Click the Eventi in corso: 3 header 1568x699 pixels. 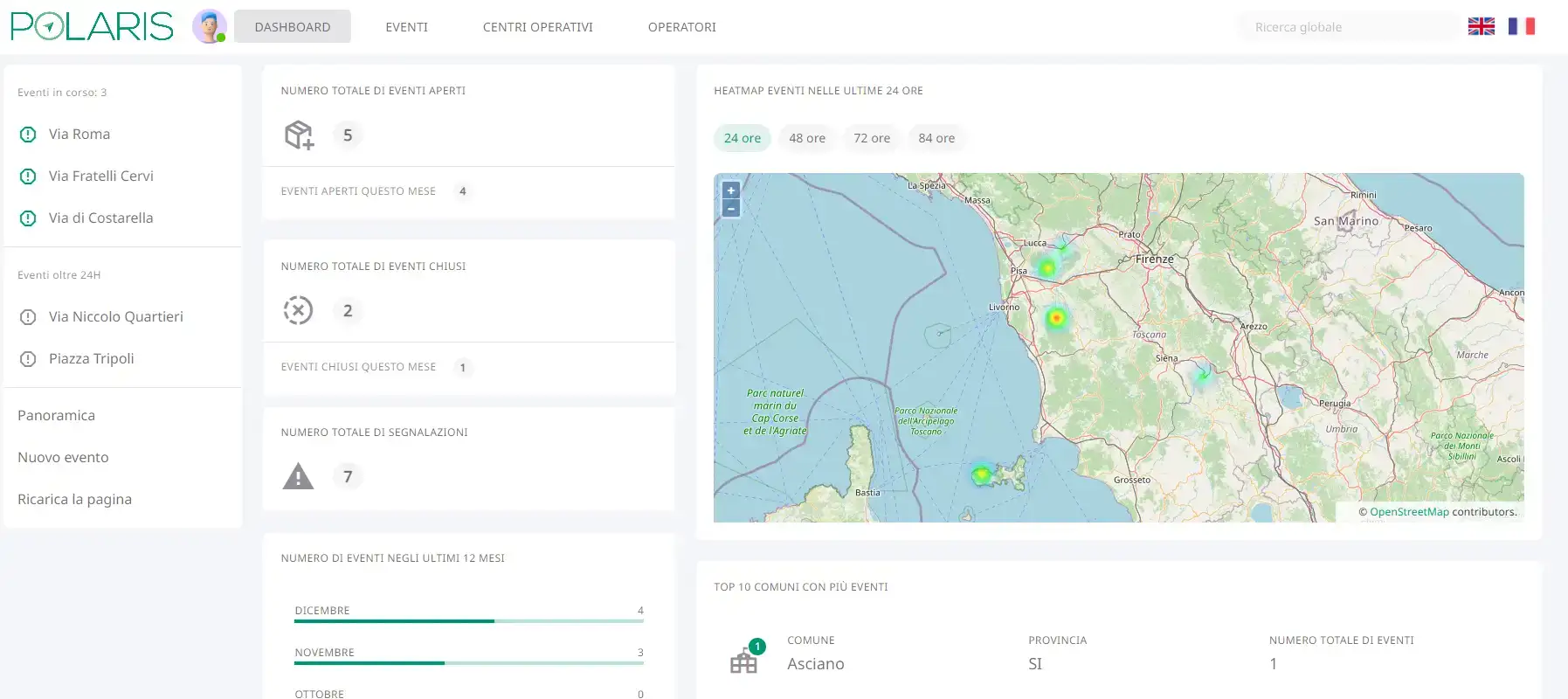pos(62,93)
